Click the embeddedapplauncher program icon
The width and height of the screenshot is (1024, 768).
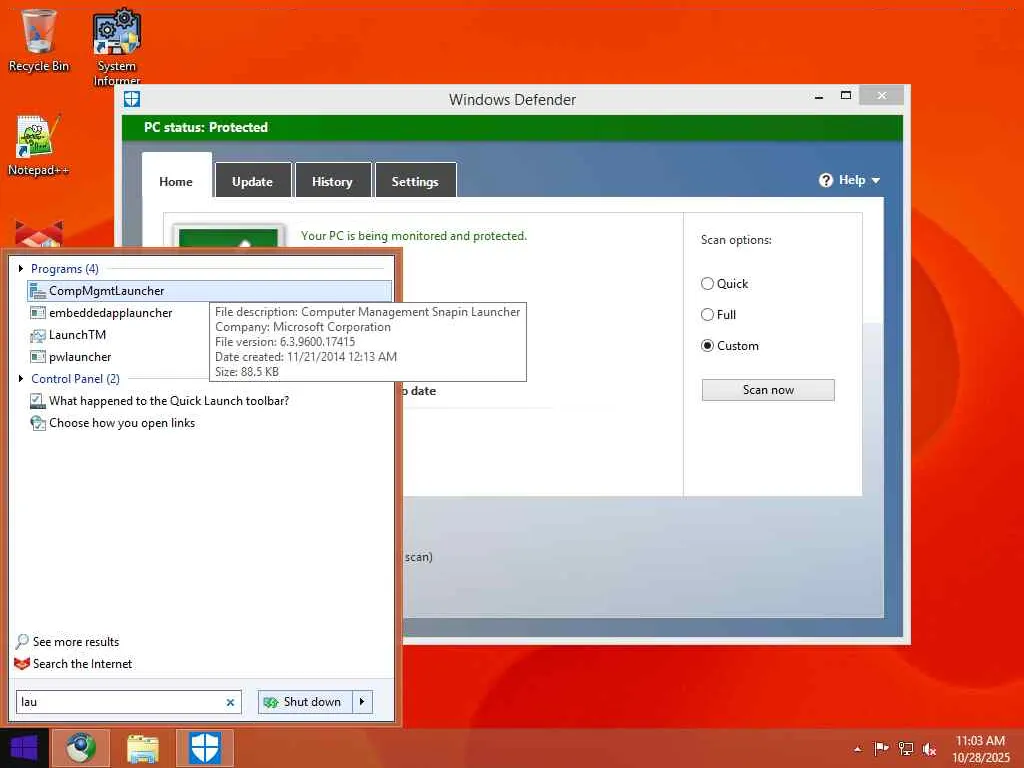click(x=38, y=313)
